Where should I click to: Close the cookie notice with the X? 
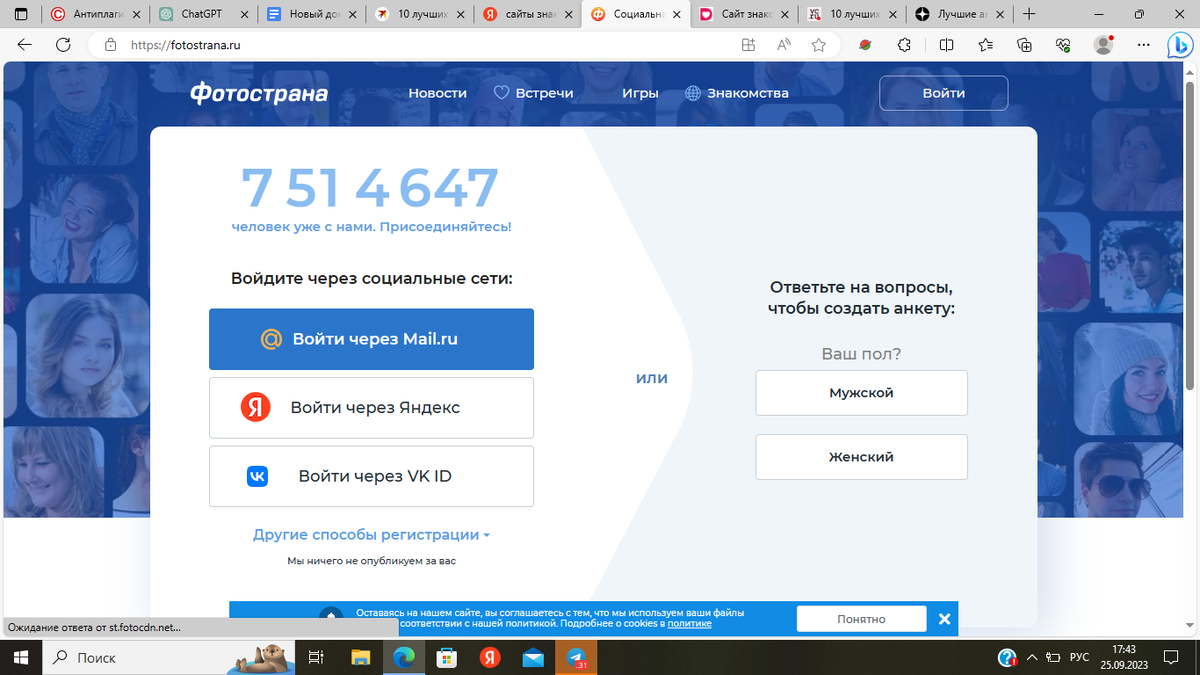click(944, 619)
